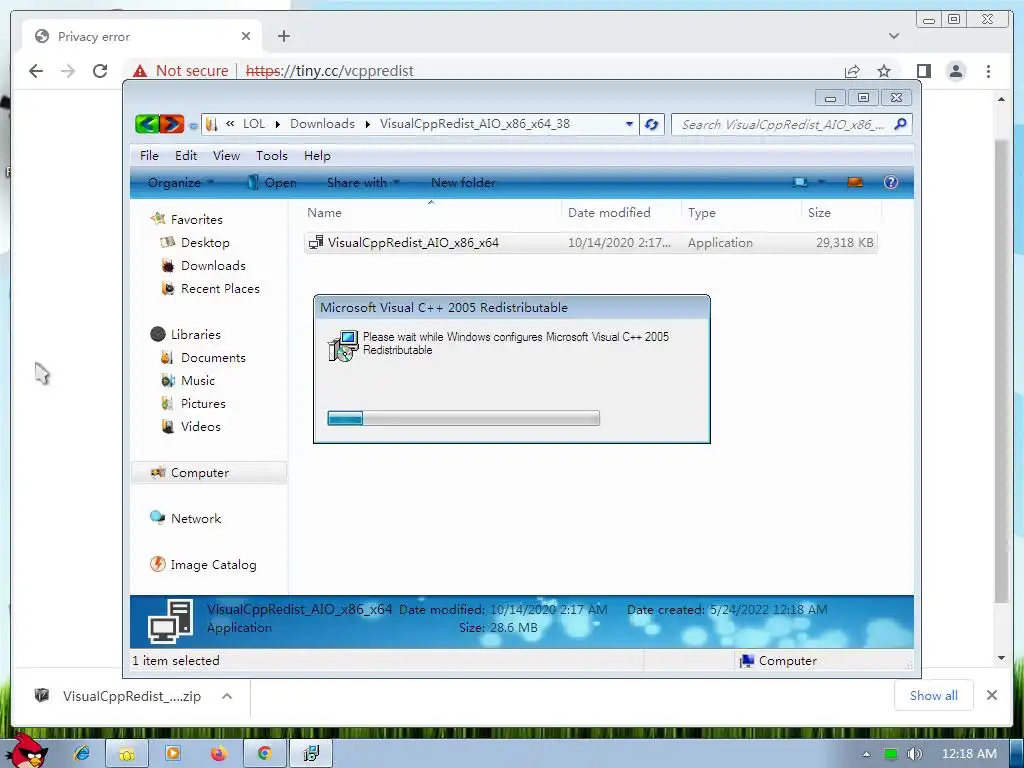The image size is (1024, 768).
Task: Bookmark this page with the star
Action: coord(884,71)
